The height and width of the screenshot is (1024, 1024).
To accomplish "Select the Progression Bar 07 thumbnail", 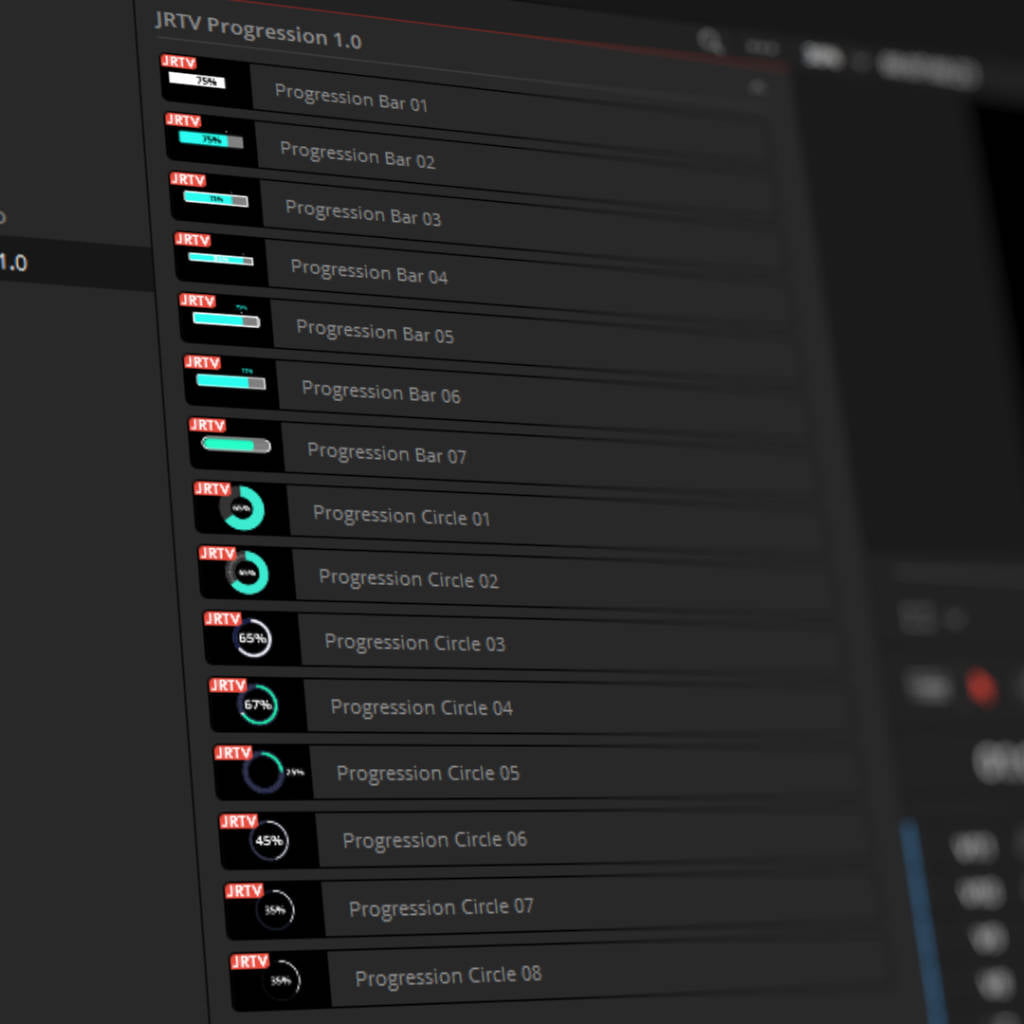I will coord(236,444).
